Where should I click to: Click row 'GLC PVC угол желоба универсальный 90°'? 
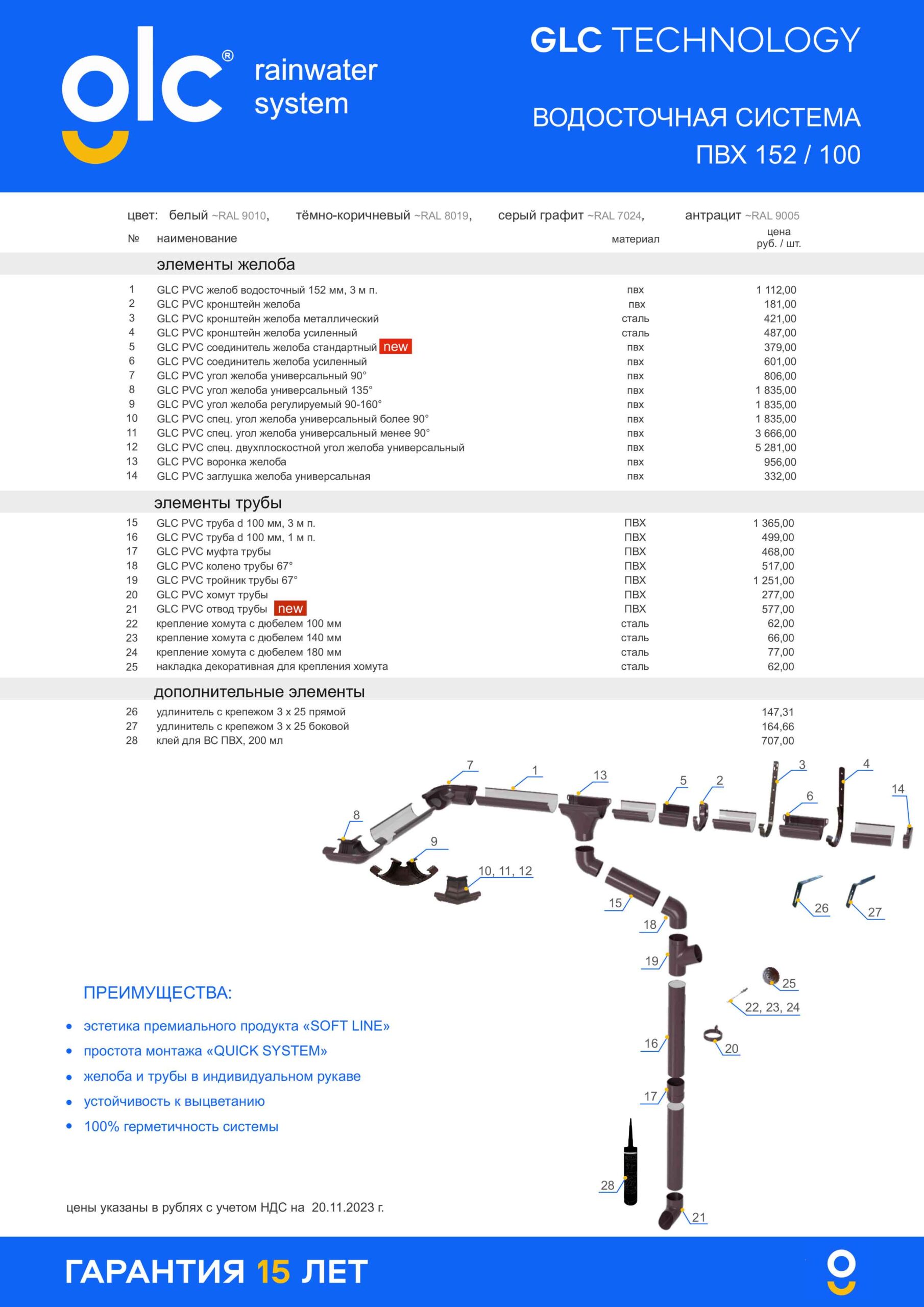(x=461, y=376)
